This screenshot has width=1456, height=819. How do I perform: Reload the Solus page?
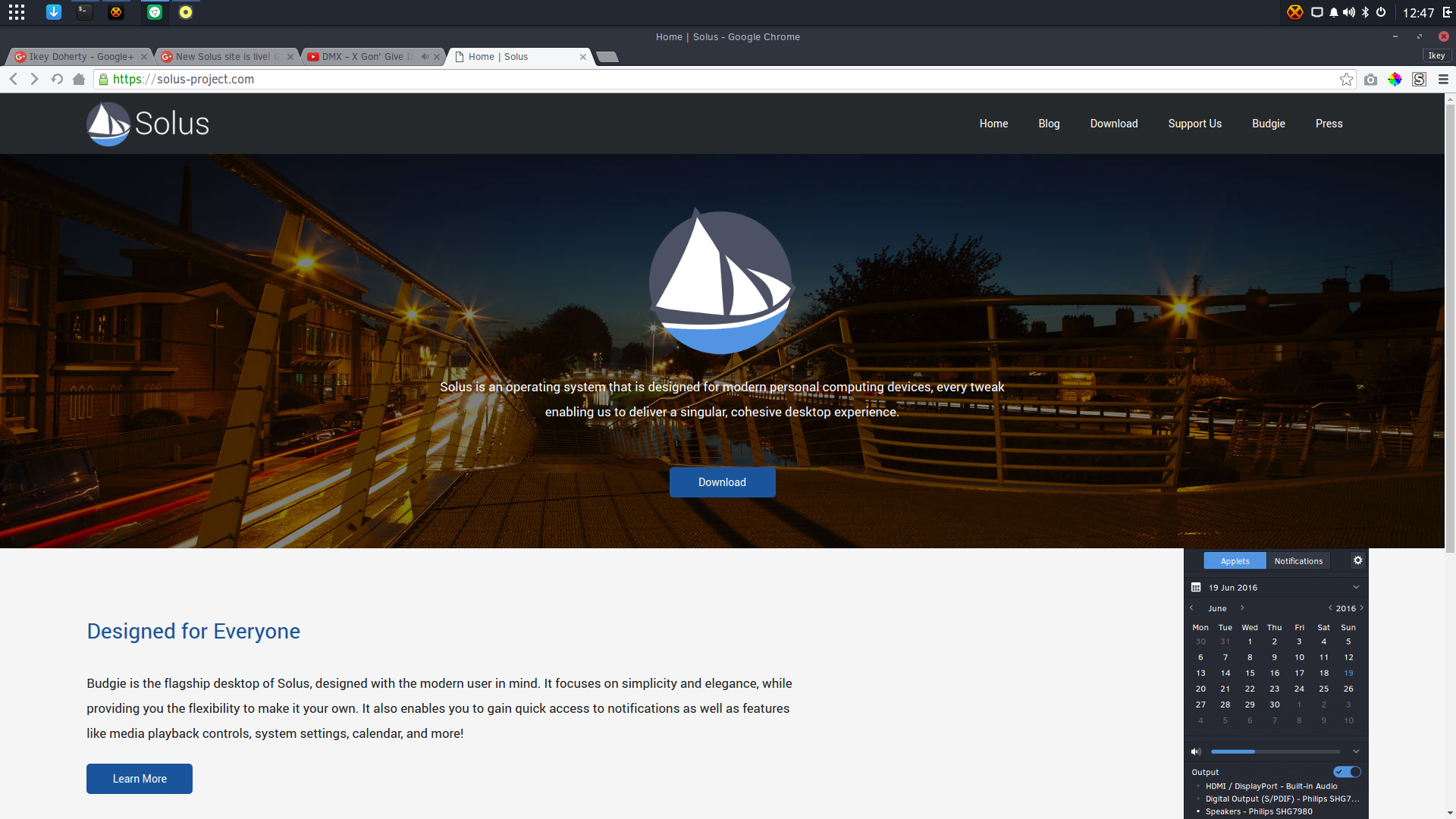point(57,79)
